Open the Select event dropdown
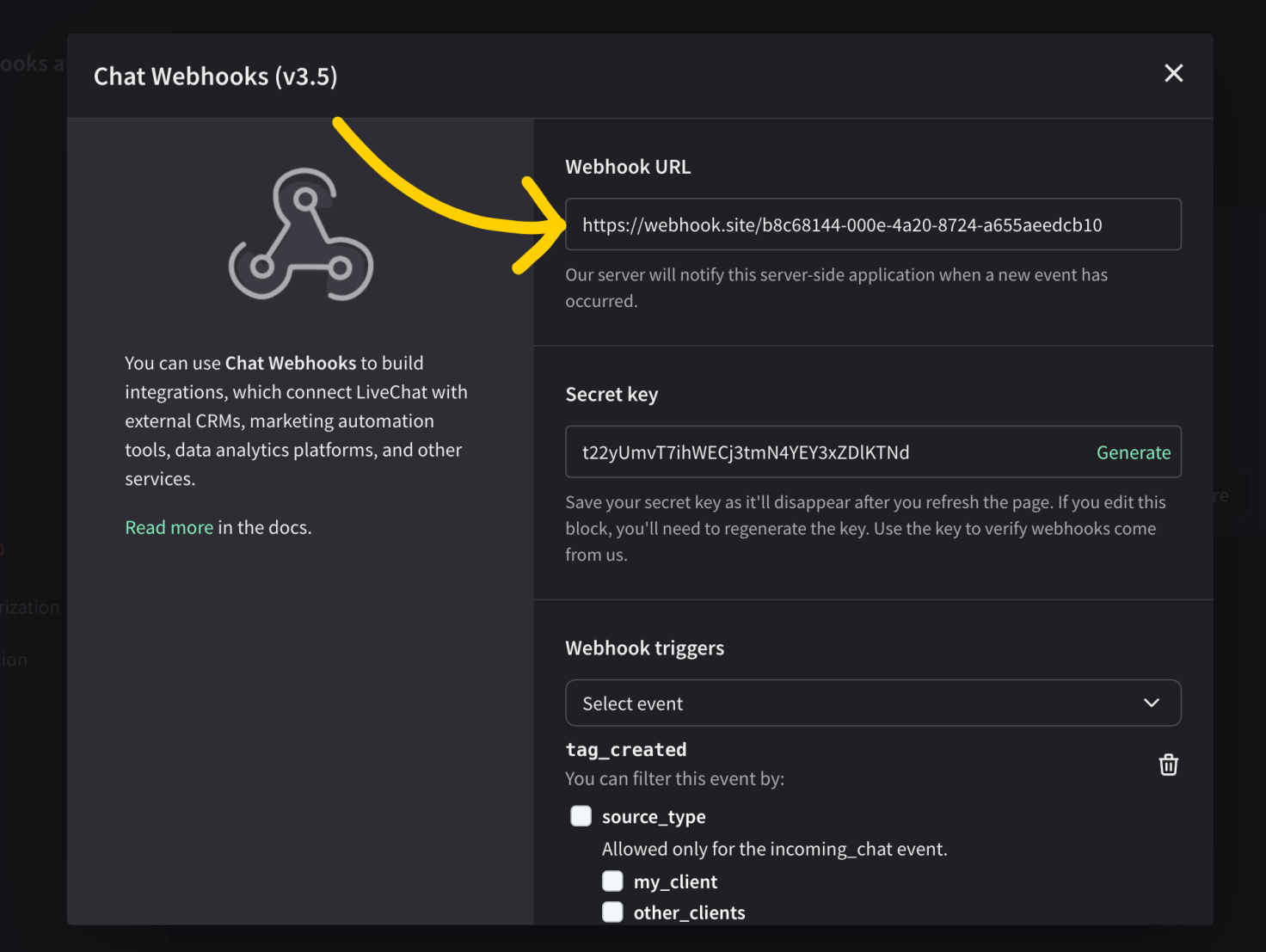1266x952 pixels. point(873,703)
